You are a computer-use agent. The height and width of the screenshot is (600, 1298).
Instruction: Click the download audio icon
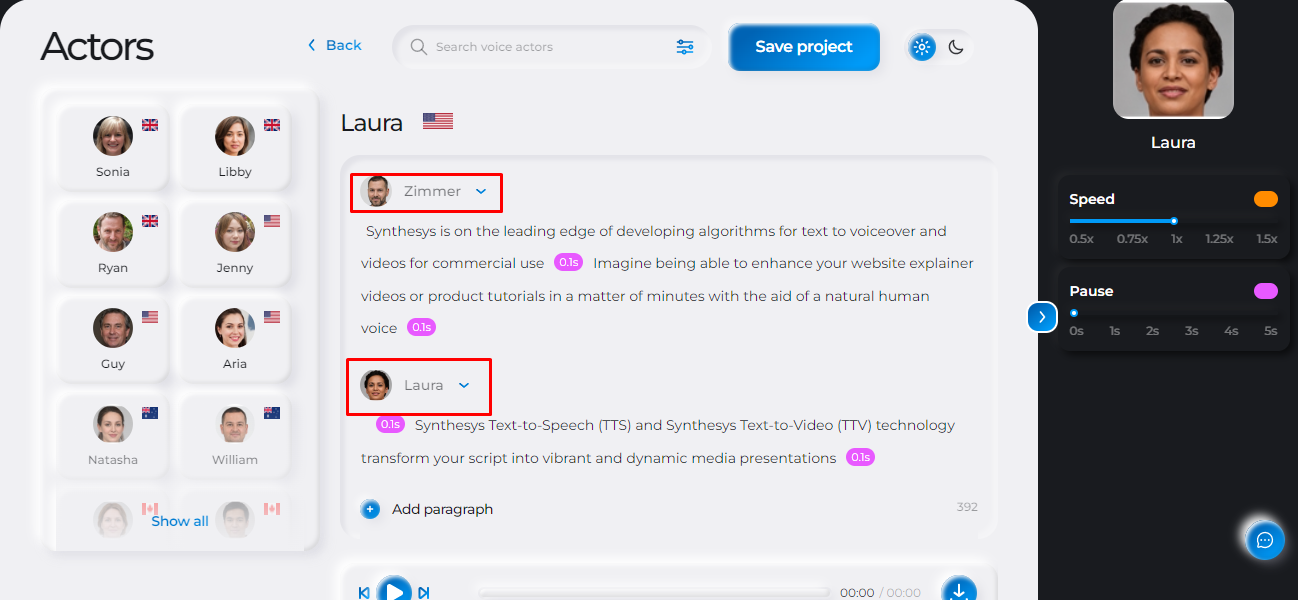(x=959, y=590)
